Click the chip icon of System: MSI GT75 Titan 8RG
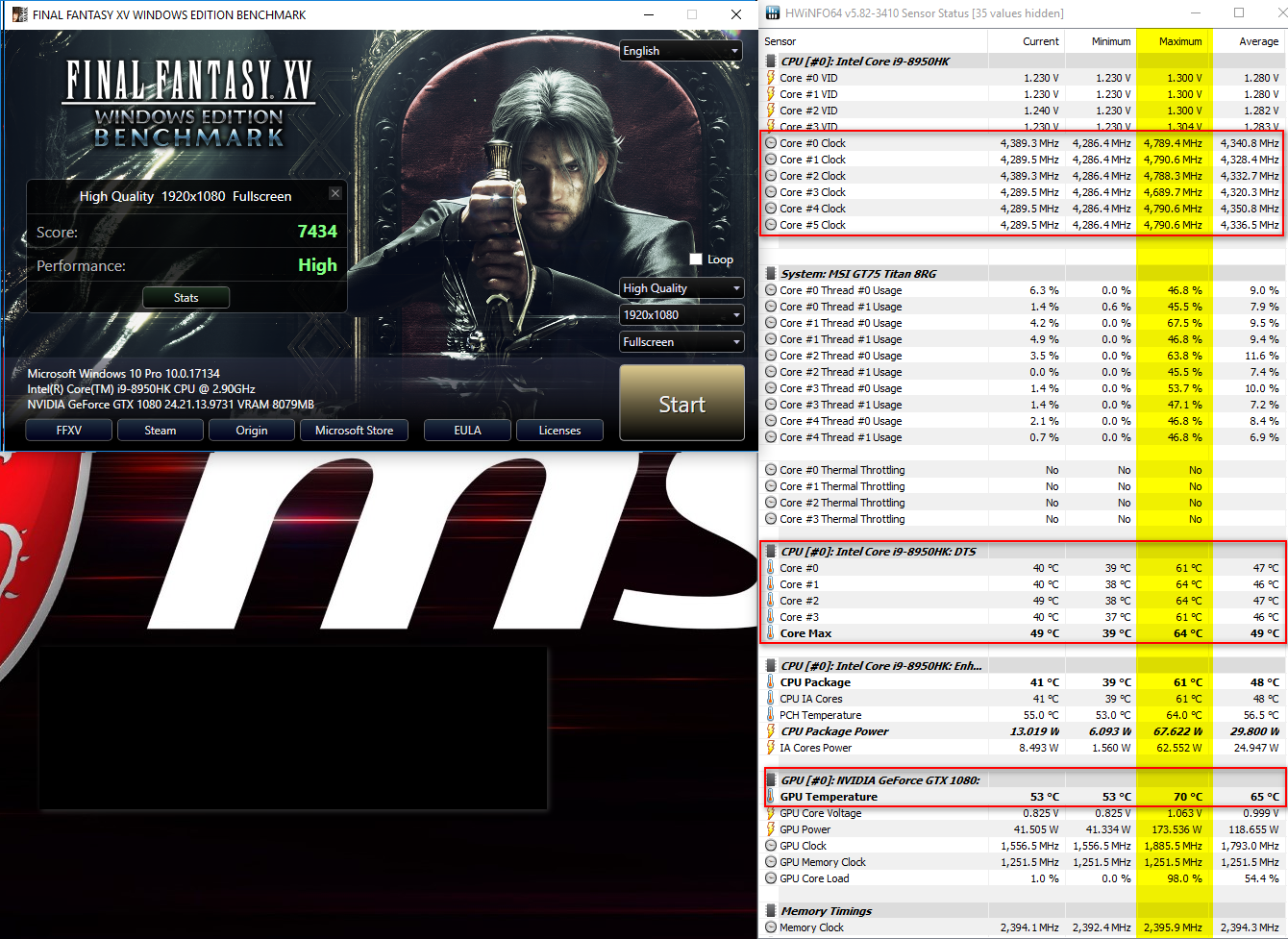1288x939 pixels. (771, 274)
